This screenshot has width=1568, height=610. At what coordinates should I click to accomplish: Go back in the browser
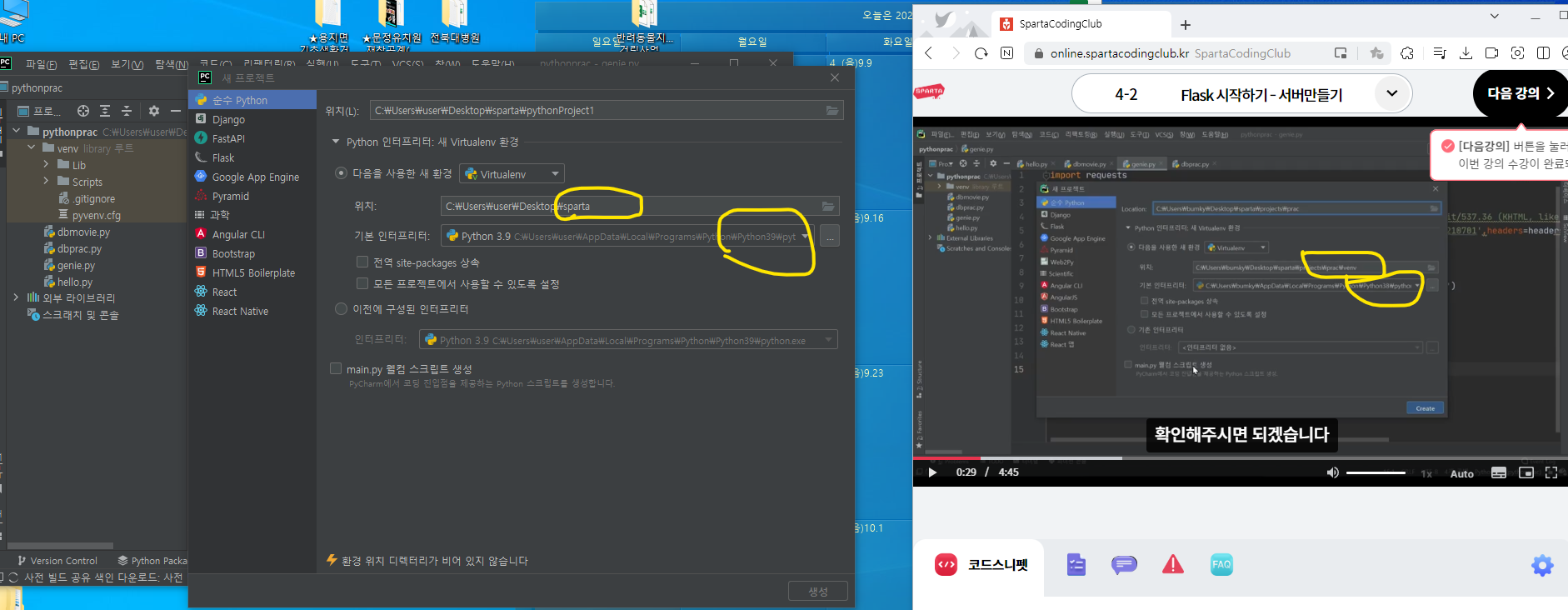click(x=929, y=53)
